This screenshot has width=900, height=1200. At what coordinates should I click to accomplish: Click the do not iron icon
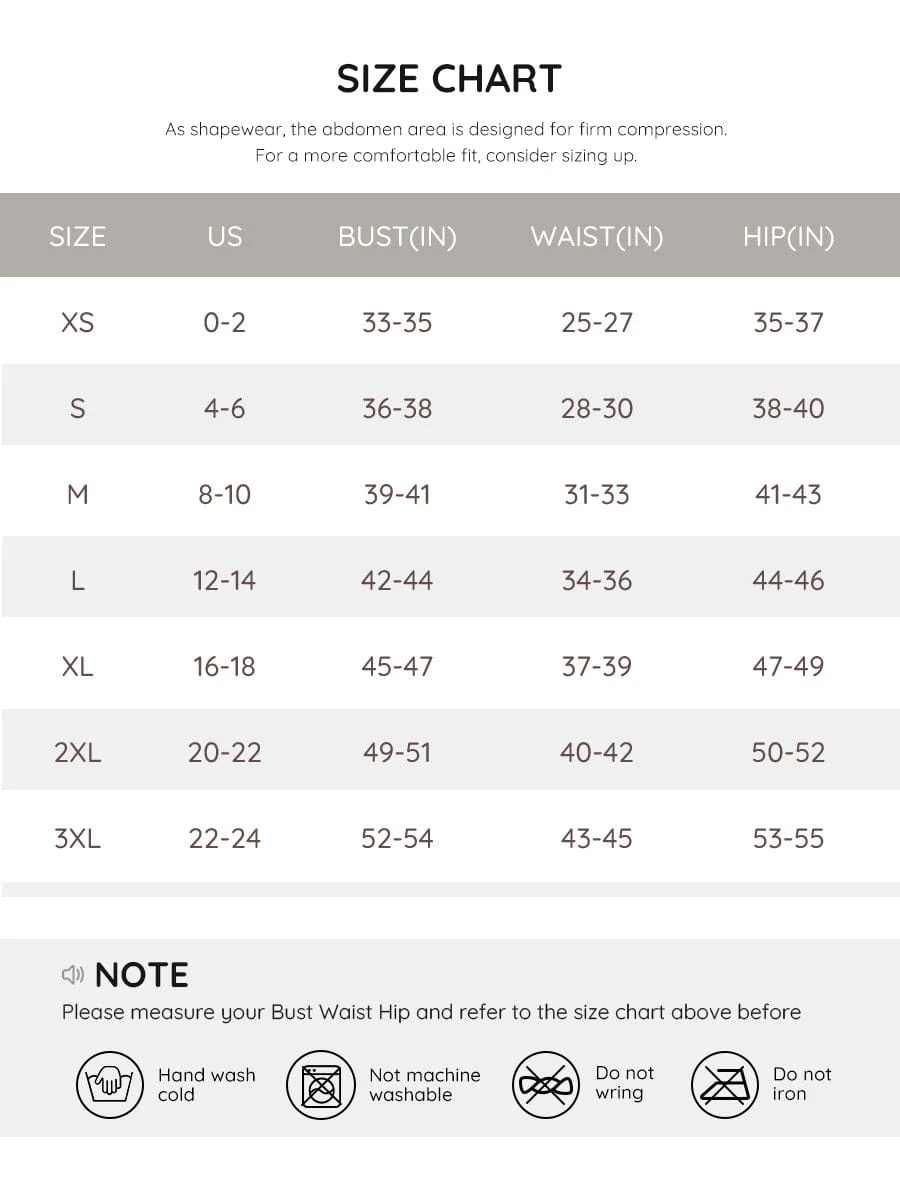[725, 1084]
